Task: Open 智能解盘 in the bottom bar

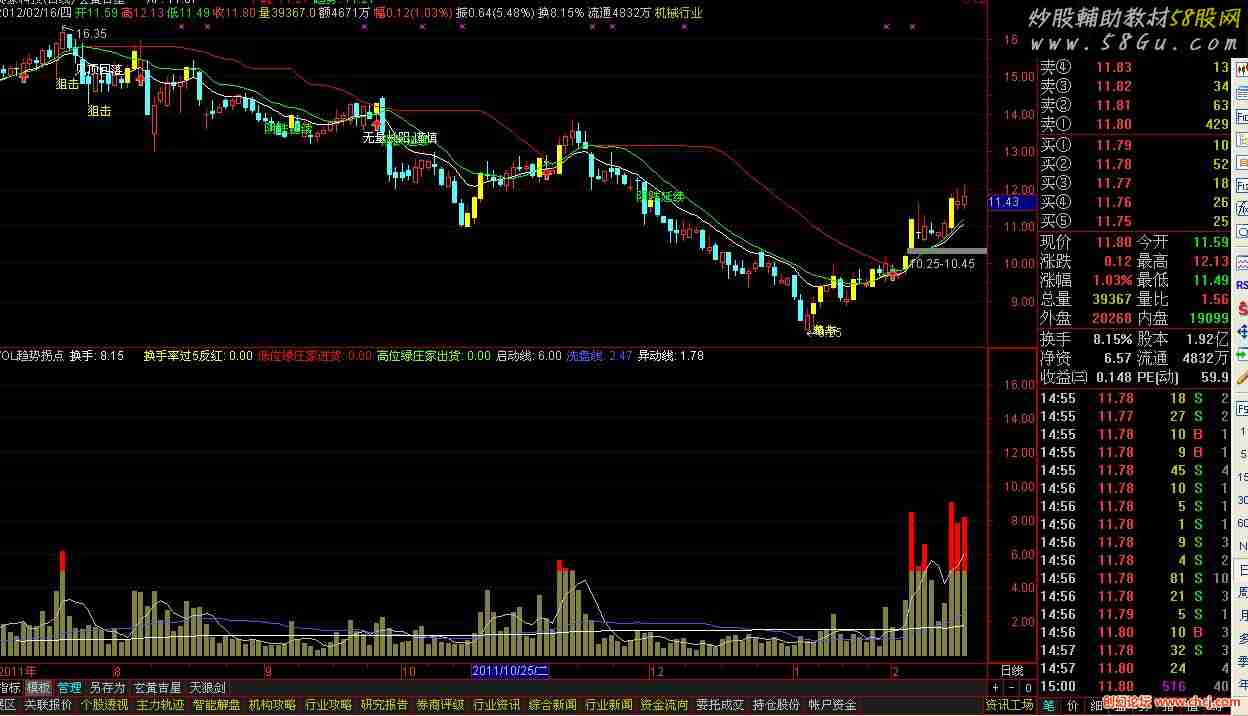Action: point(217,705)
